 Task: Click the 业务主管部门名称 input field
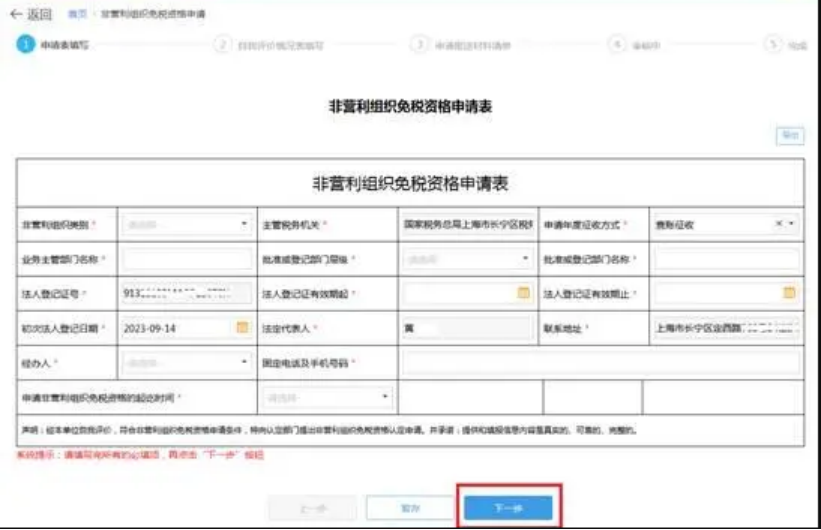point(187,259)
